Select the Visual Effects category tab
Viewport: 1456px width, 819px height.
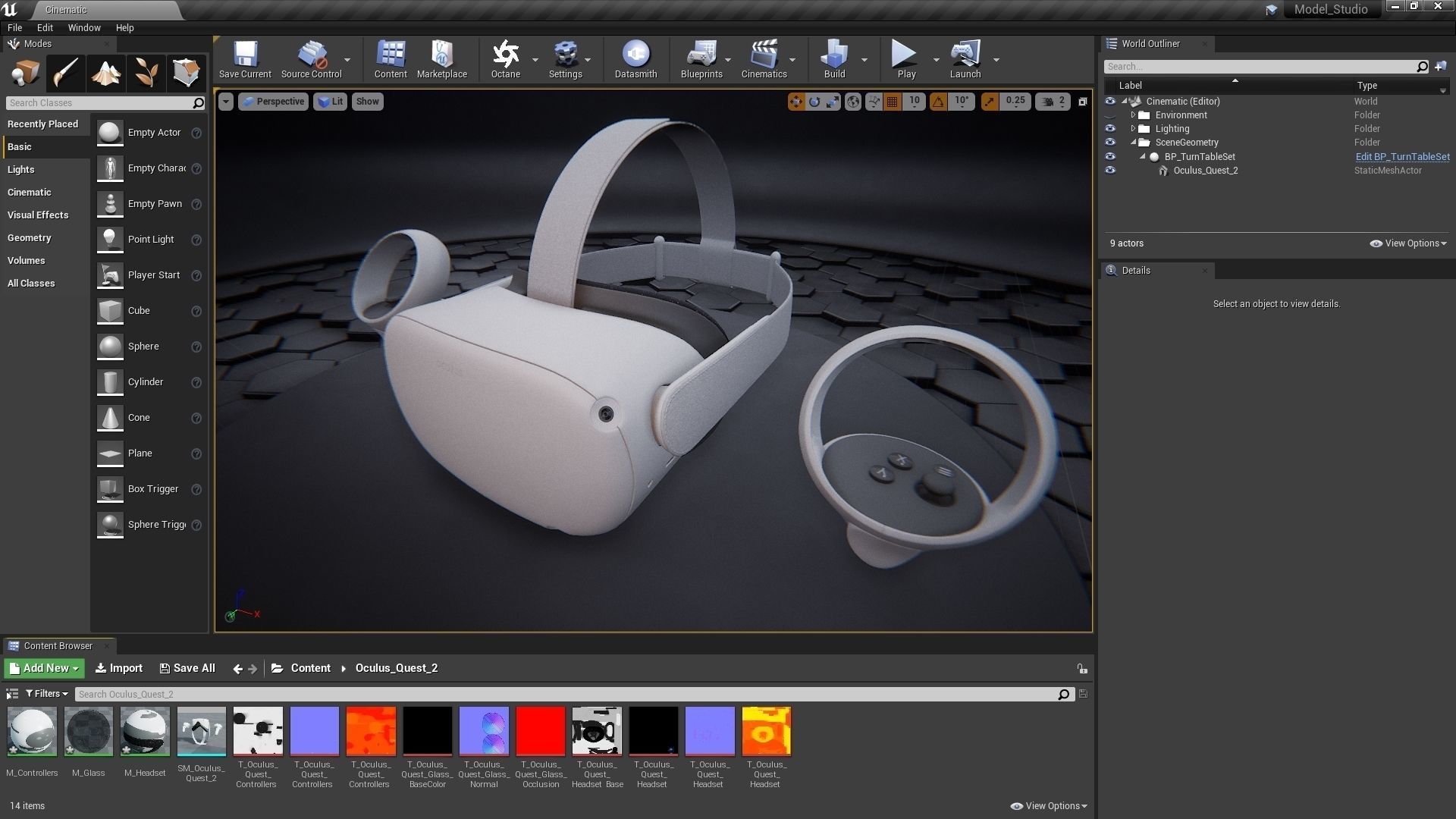pyautogui.click(x=38, y=215)
